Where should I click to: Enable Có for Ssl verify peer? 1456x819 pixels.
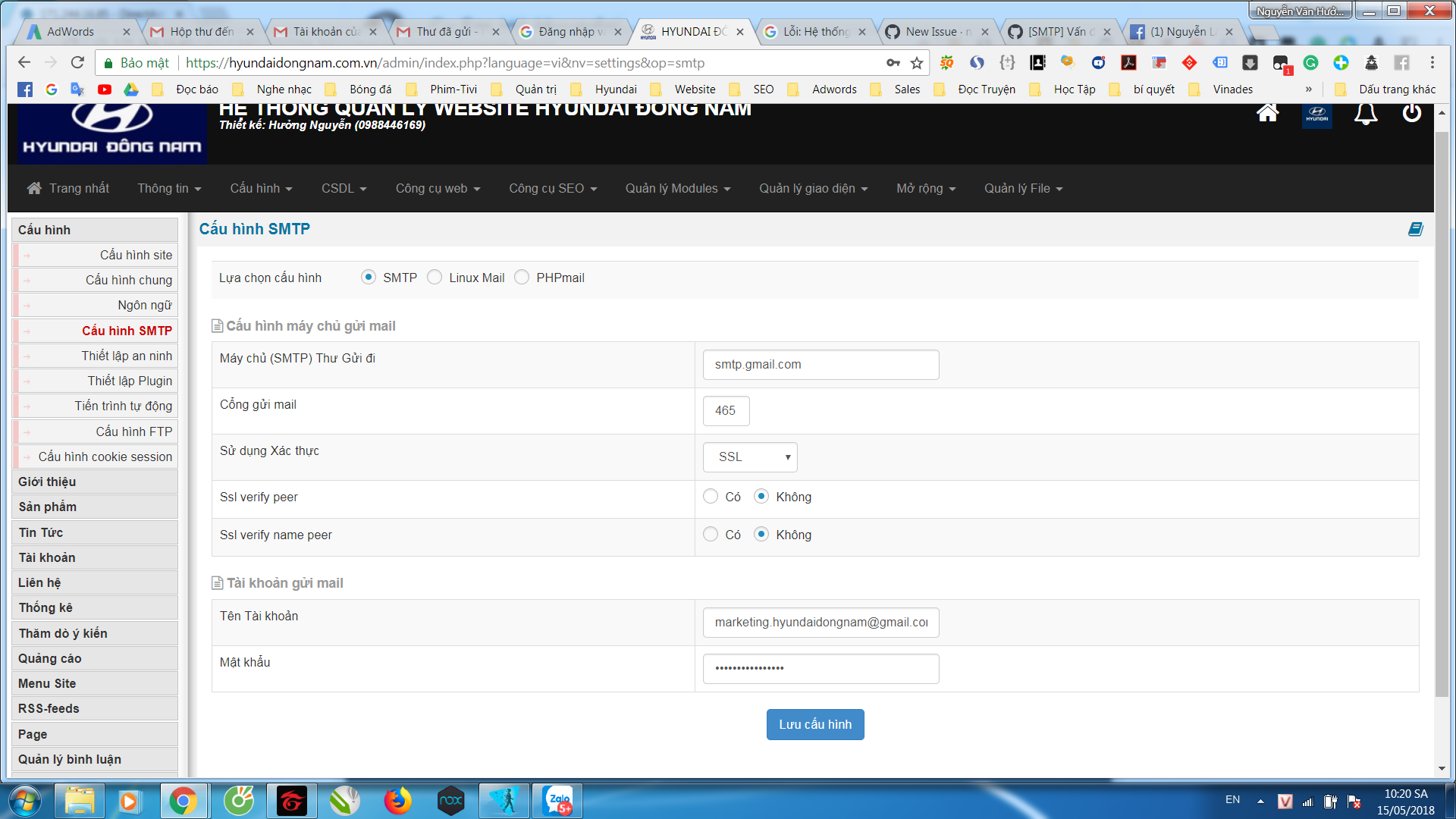click(711, 497)
